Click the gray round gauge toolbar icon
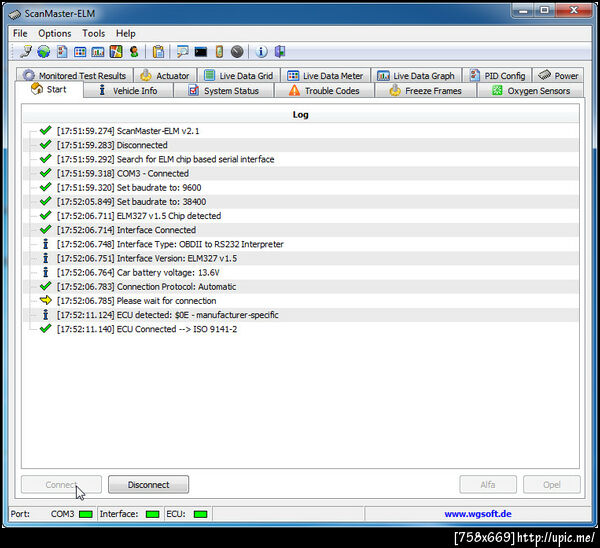Screen dimensions: 600x548 [237, 51]
